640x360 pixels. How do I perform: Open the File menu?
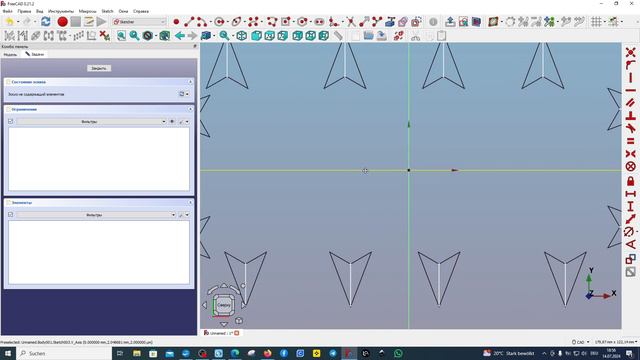[x=7, y=11]
